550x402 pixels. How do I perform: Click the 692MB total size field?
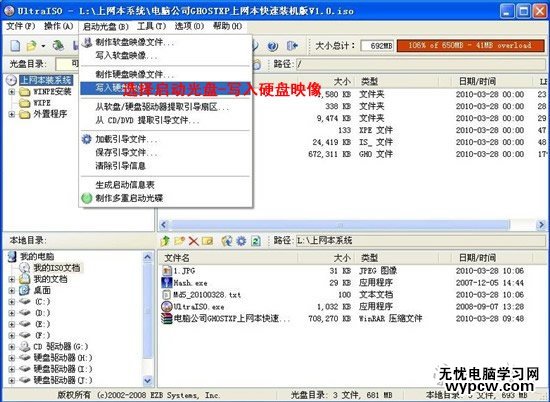click(377, 46)
